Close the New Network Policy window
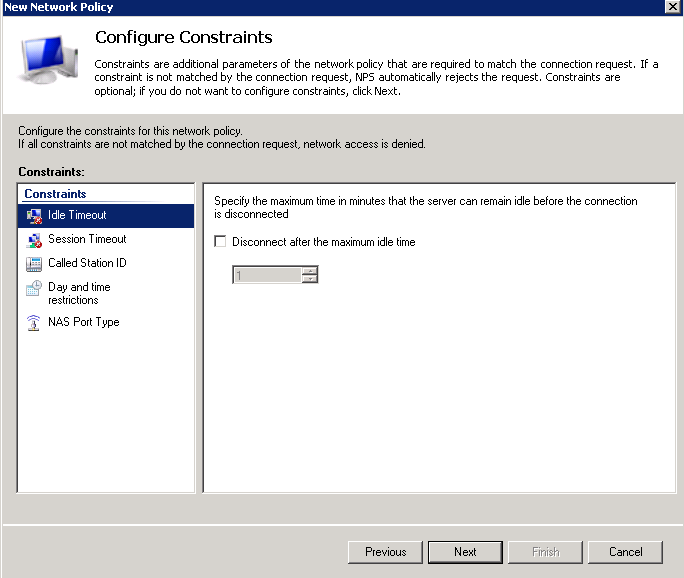Viewport: 684px width, 578px height. coord(673,7)
